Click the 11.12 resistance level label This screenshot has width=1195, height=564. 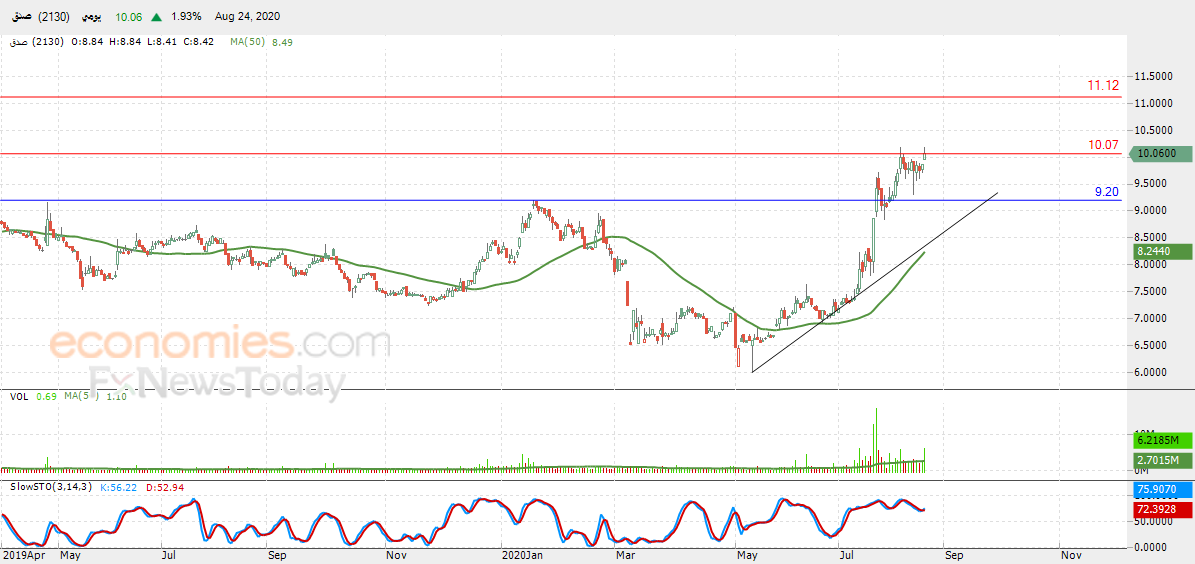tap(1103, 85)
